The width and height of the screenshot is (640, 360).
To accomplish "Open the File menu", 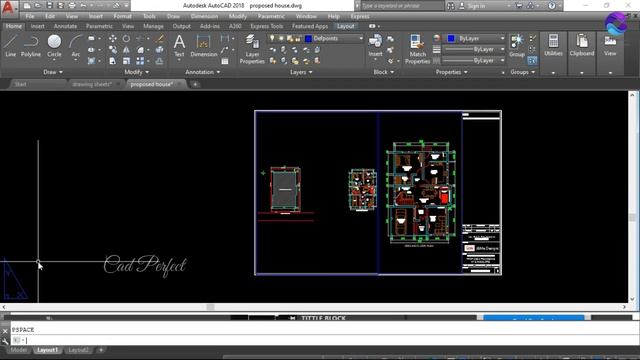I will point(30,16).
